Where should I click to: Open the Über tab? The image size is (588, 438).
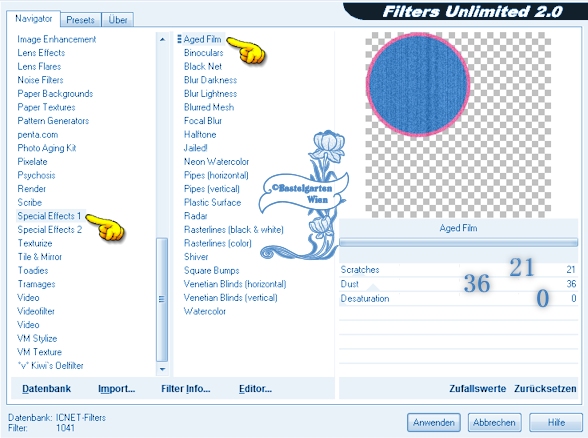tap(118, 20)
